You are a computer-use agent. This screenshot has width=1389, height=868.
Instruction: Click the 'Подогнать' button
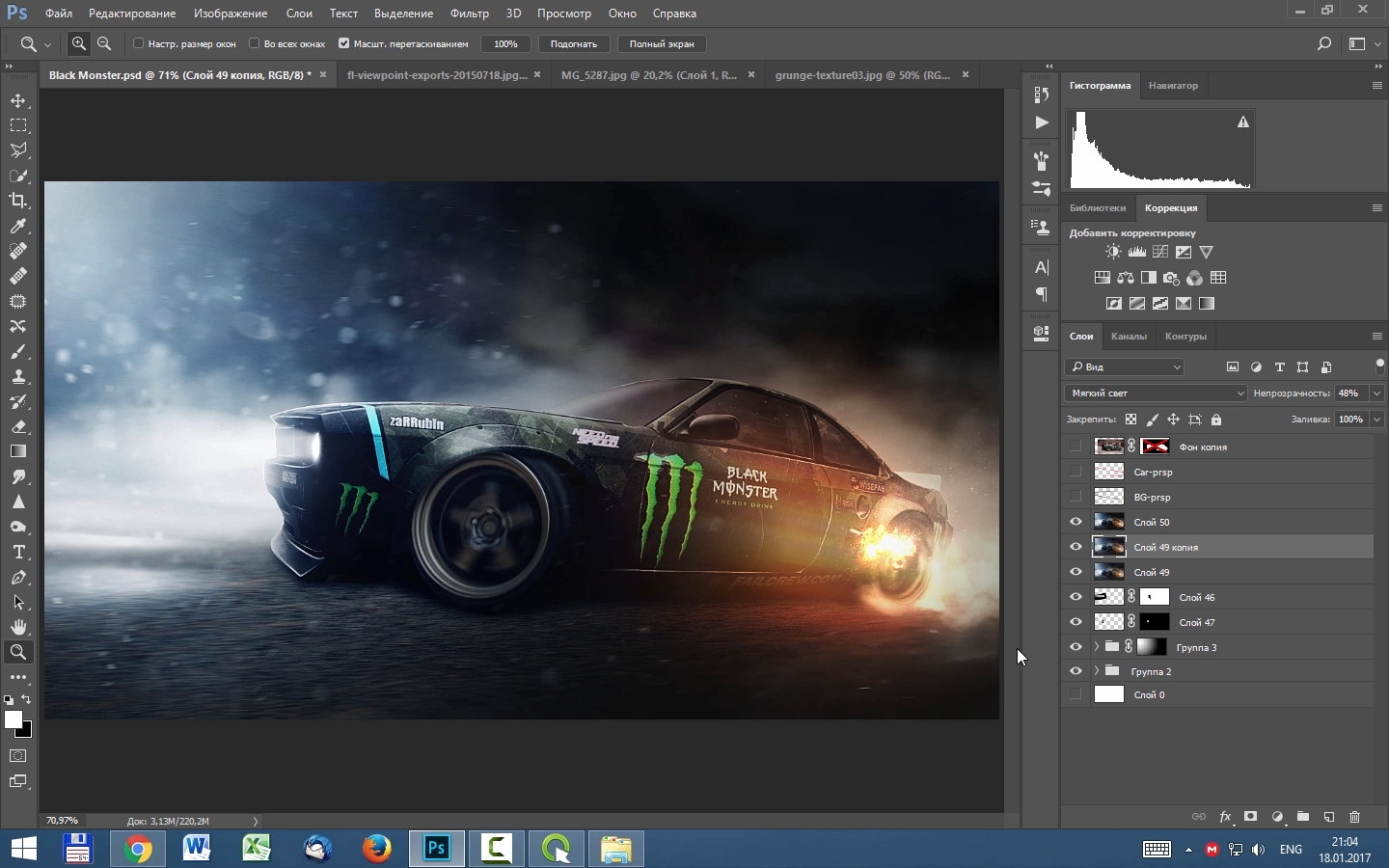(x=574, y=44)
